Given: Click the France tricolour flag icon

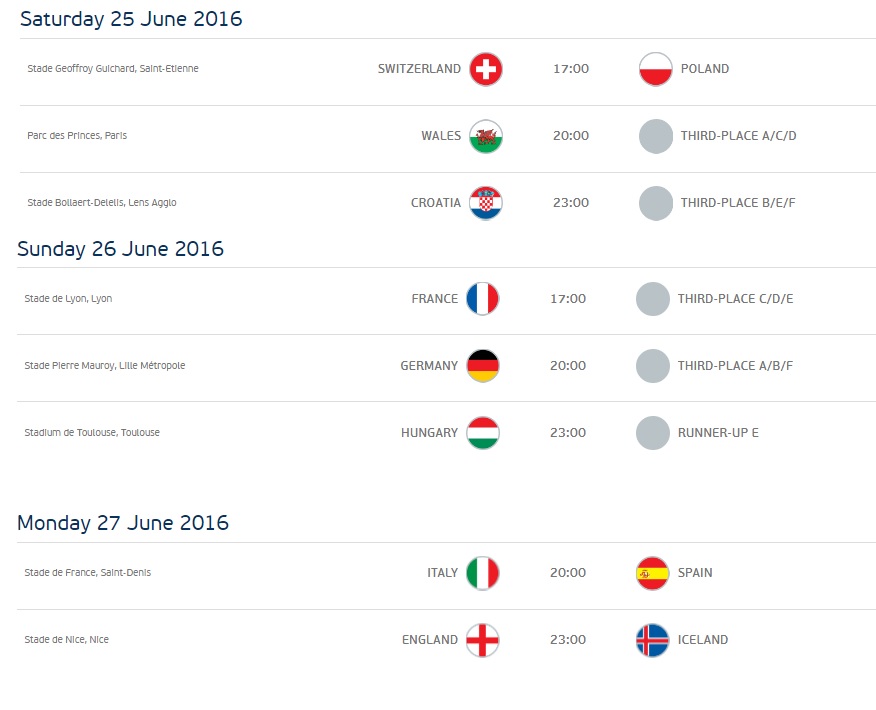Looking at the screenshot, I should (x=483, y=299).
